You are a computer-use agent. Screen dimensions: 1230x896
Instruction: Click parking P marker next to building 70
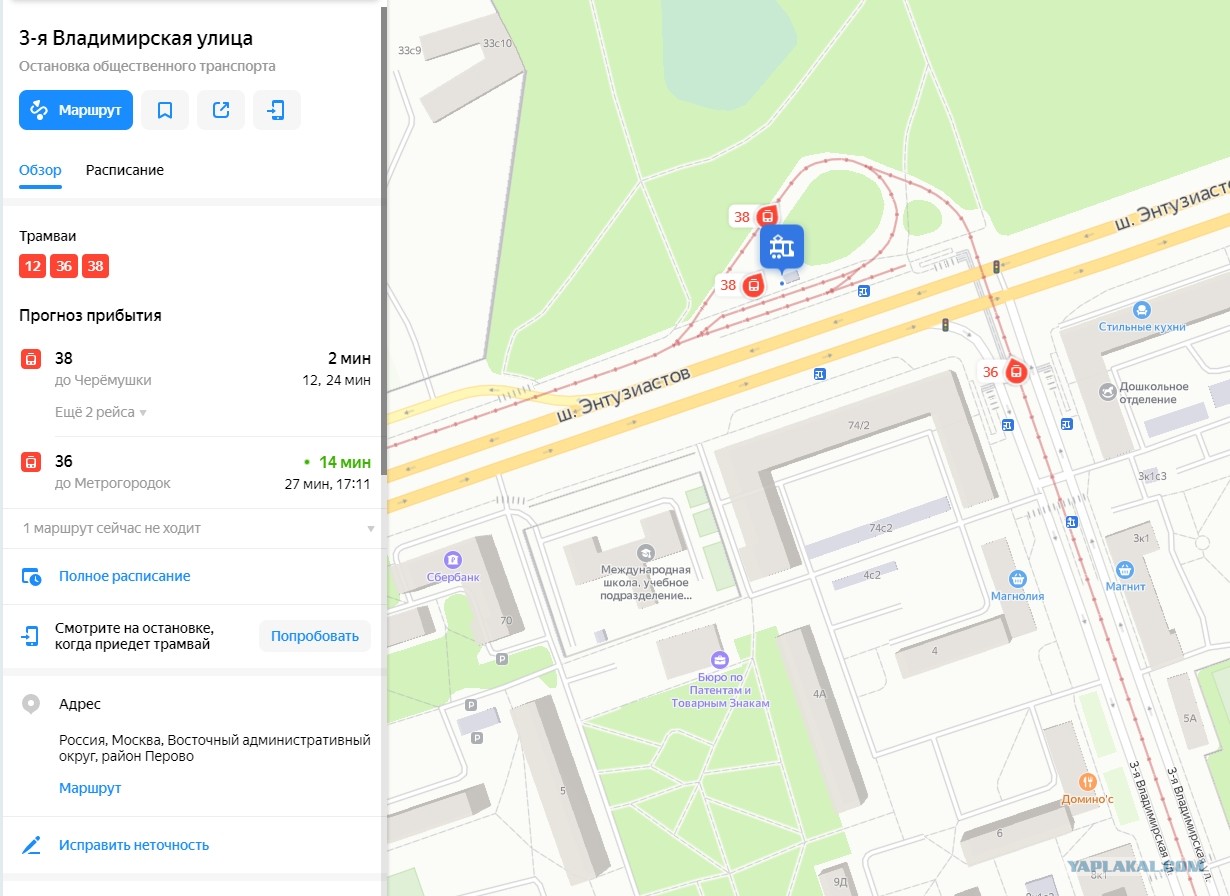pos(502,659)
